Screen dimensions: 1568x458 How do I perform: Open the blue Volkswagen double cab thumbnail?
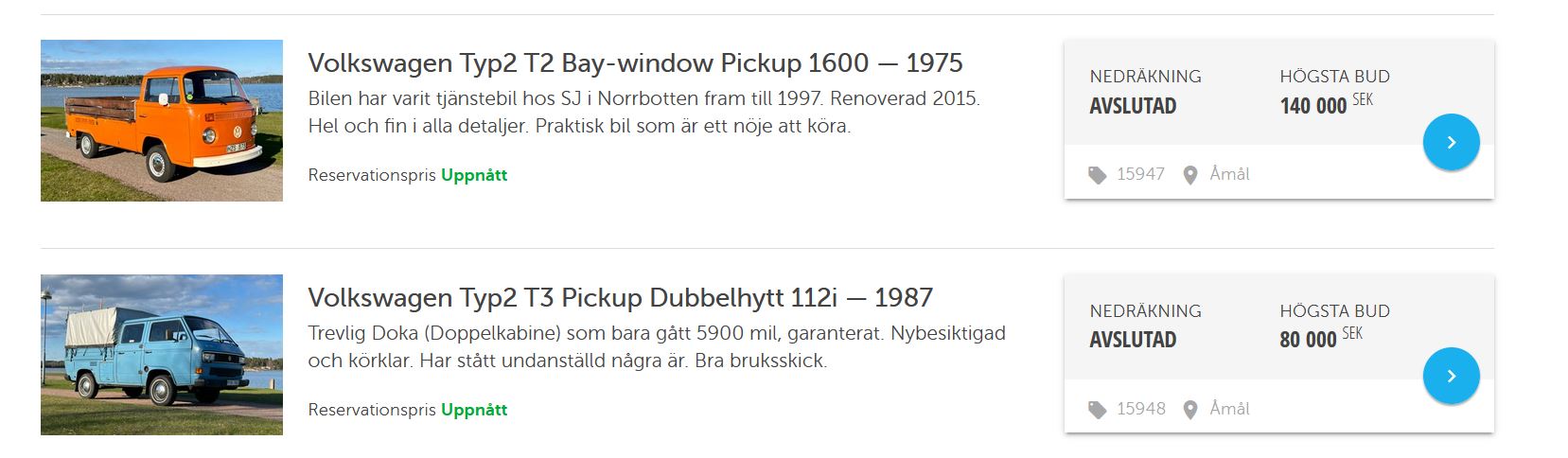[162, 355]
